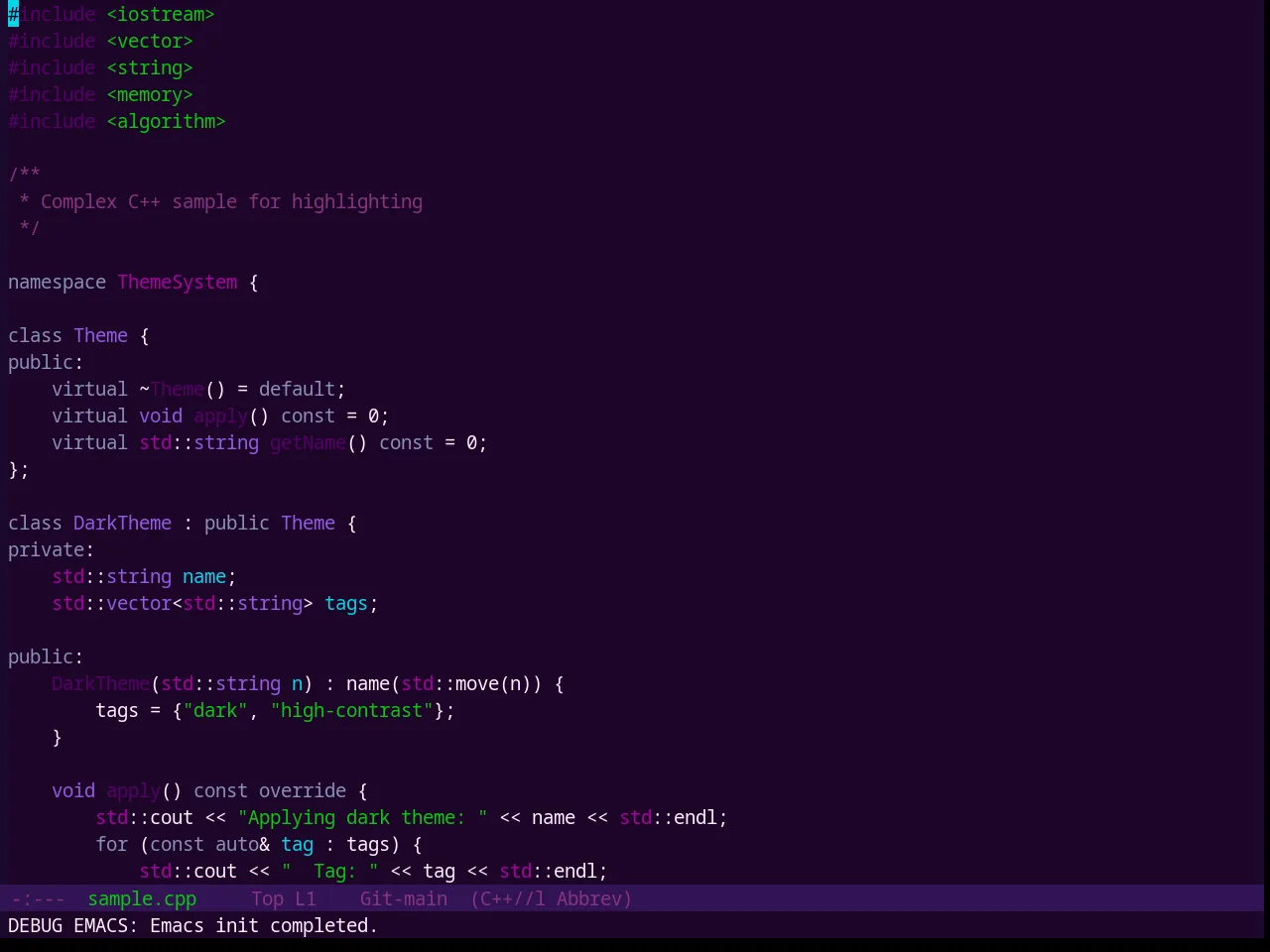Screen dimensions: 1270x952
Task: Click the sample.cpp buffer name in mode line
Action: [142, 898]
